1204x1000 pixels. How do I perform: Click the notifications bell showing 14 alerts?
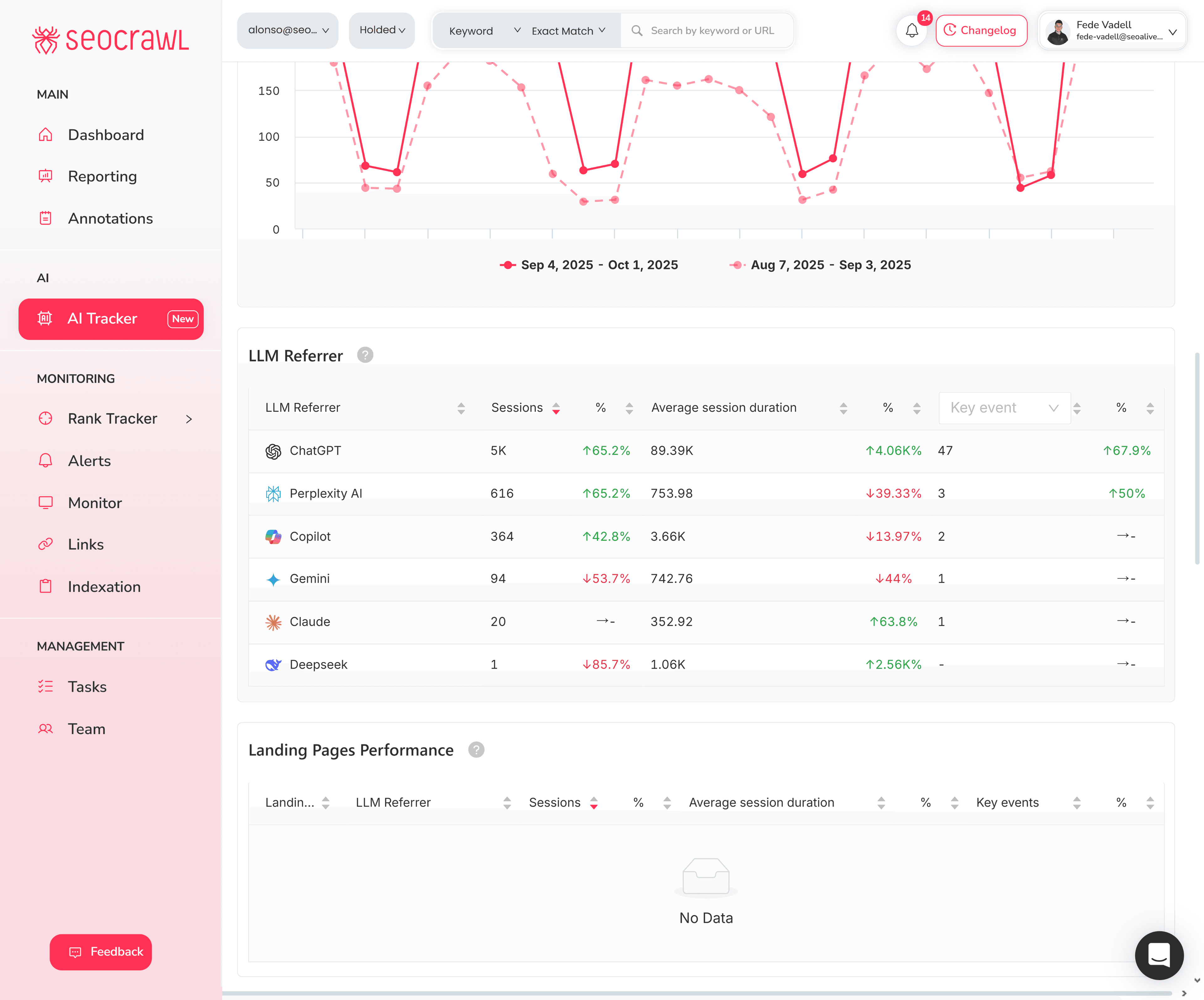point(911,30)
